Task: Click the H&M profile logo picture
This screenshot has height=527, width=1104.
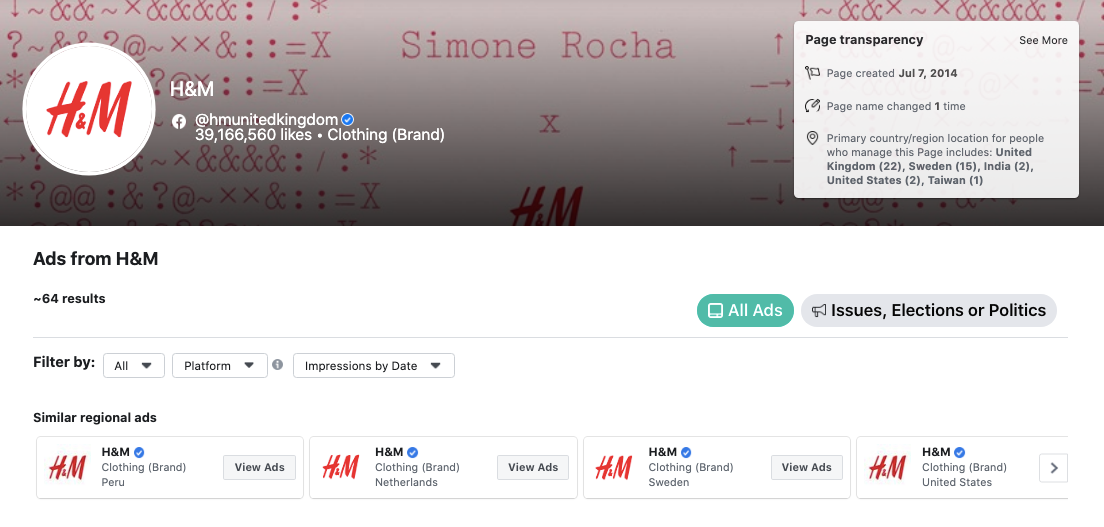Action: click(89, 109)
